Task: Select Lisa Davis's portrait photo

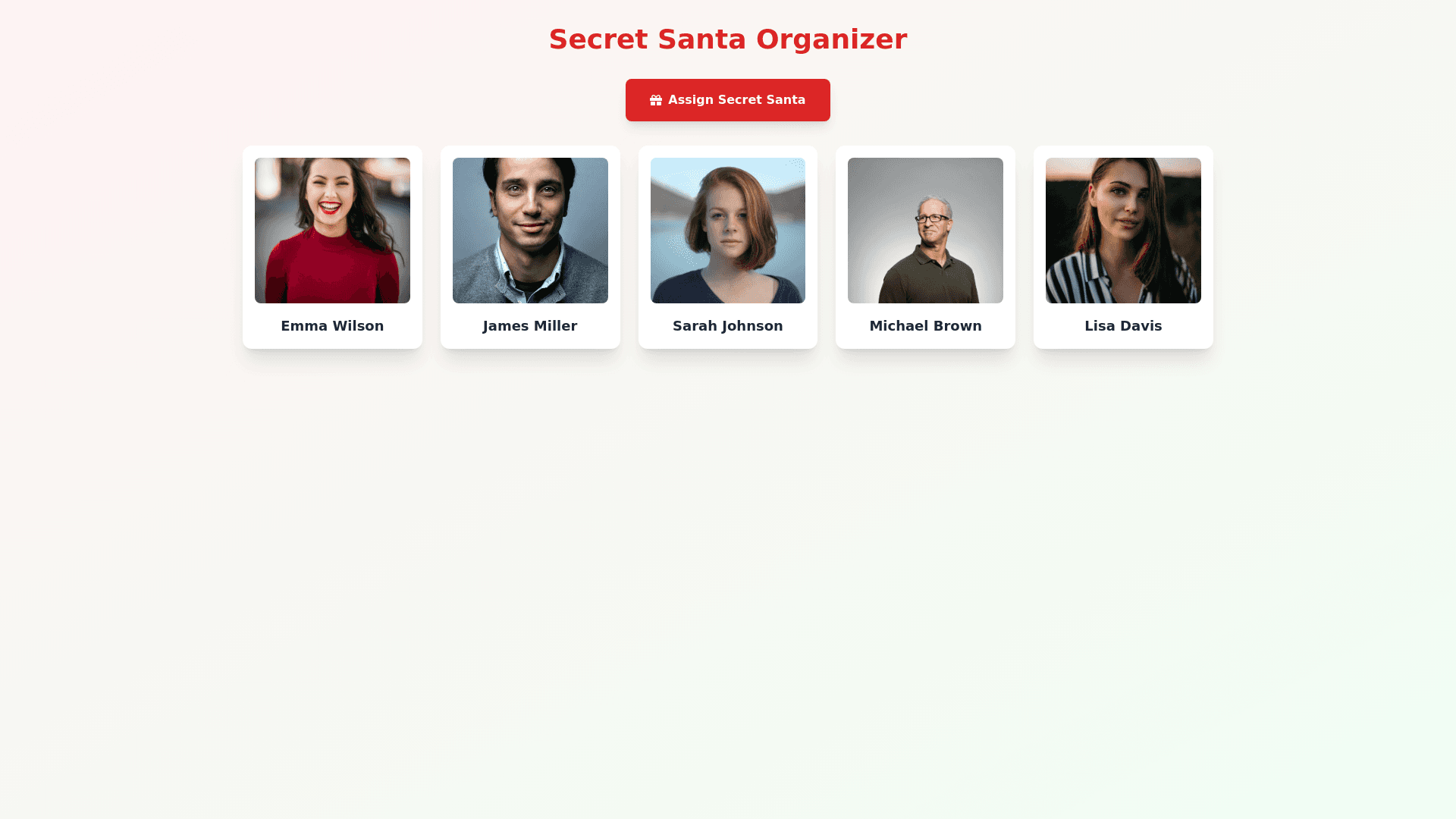Action: click(1123, 231)
